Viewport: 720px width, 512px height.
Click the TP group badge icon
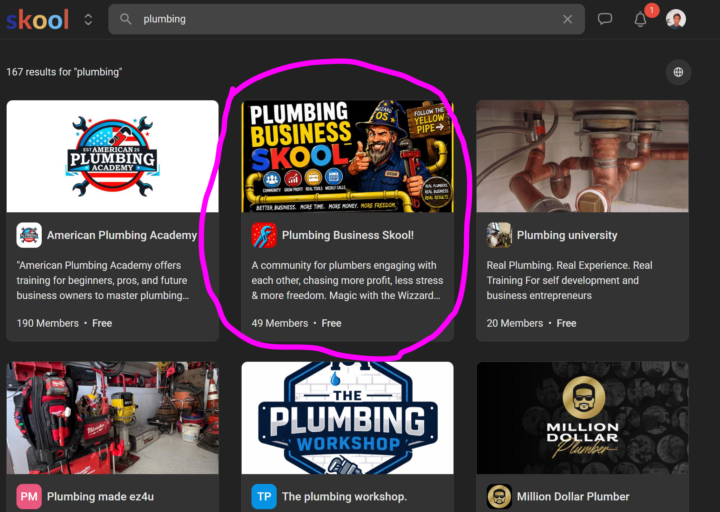pos(264,496)
